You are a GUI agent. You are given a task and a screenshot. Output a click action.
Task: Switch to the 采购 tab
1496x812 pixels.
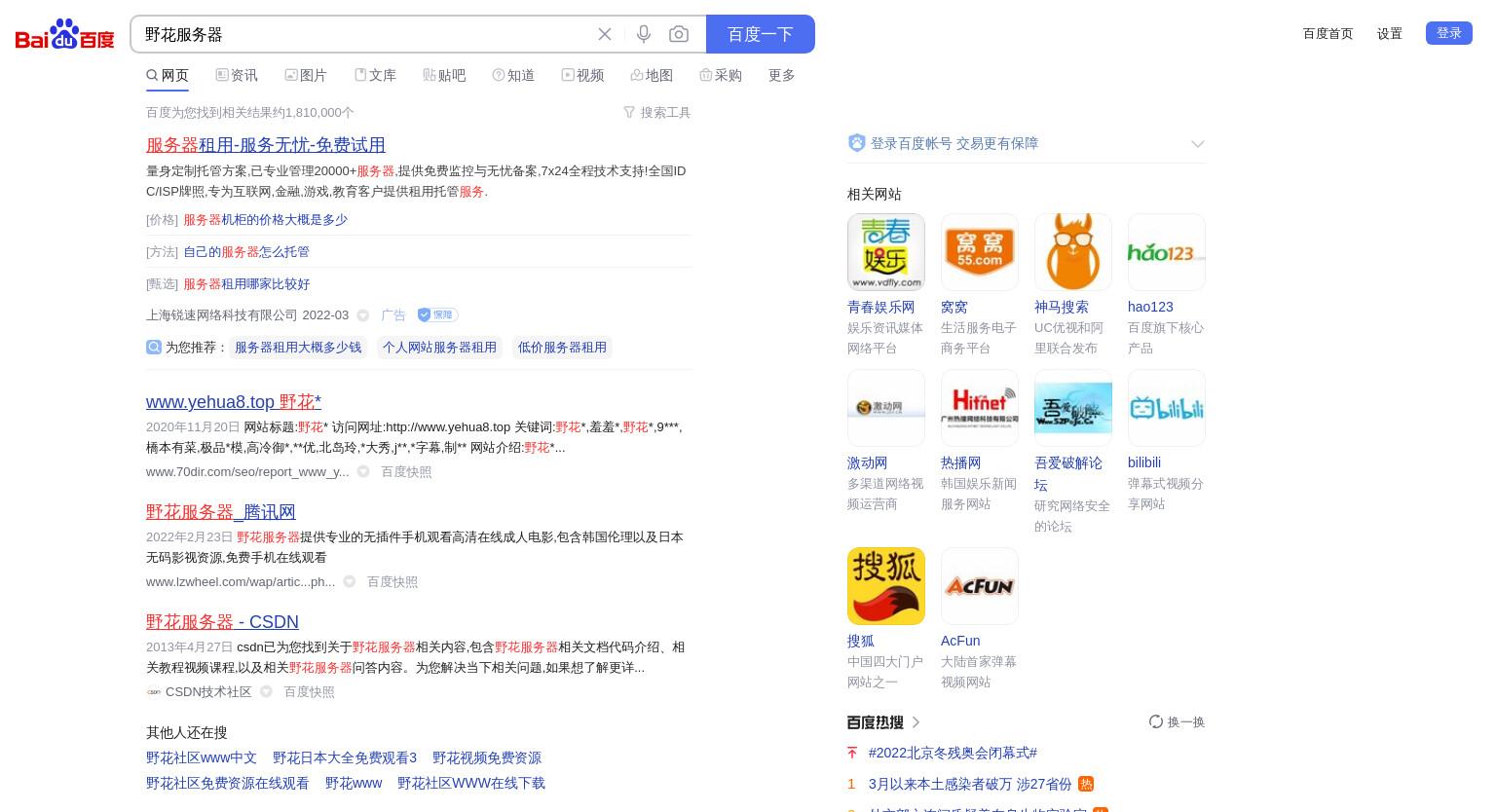coord(721,75)
